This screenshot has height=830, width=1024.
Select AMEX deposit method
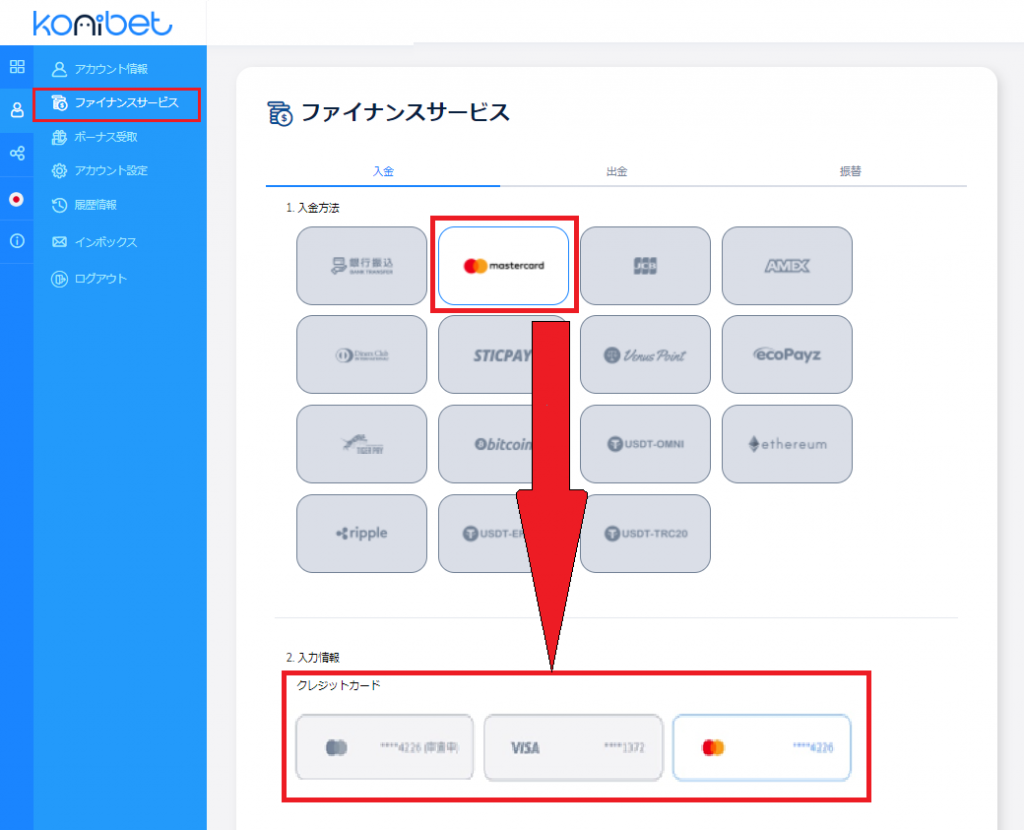click(787, 266)
